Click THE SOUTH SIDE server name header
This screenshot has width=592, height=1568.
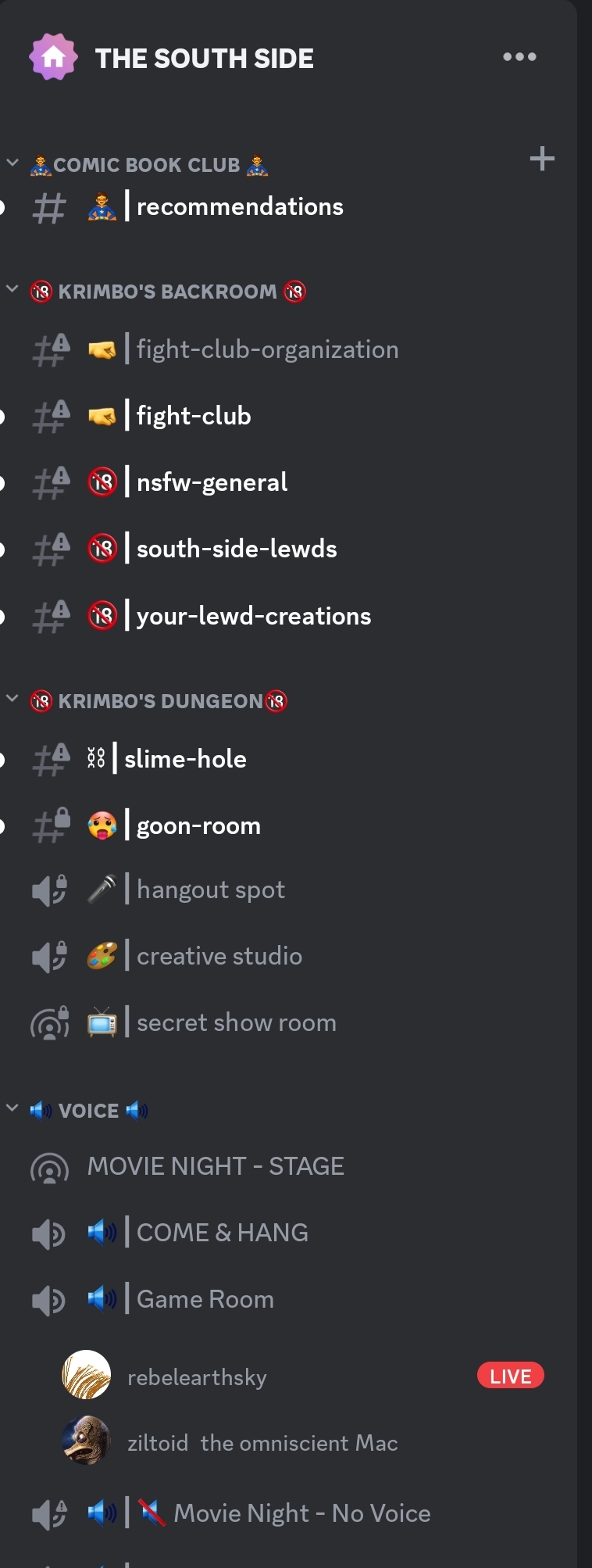[x=204, y=59]
